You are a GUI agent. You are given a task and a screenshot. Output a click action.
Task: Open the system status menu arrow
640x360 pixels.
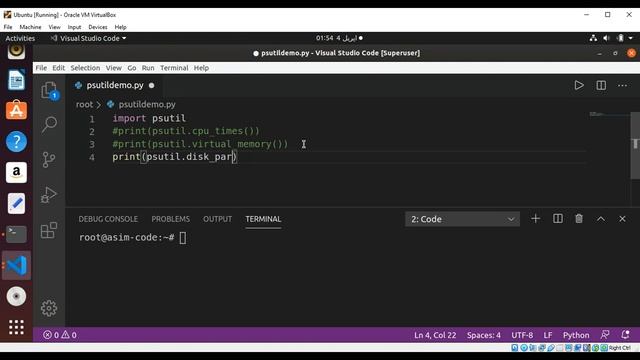point(631,38)
